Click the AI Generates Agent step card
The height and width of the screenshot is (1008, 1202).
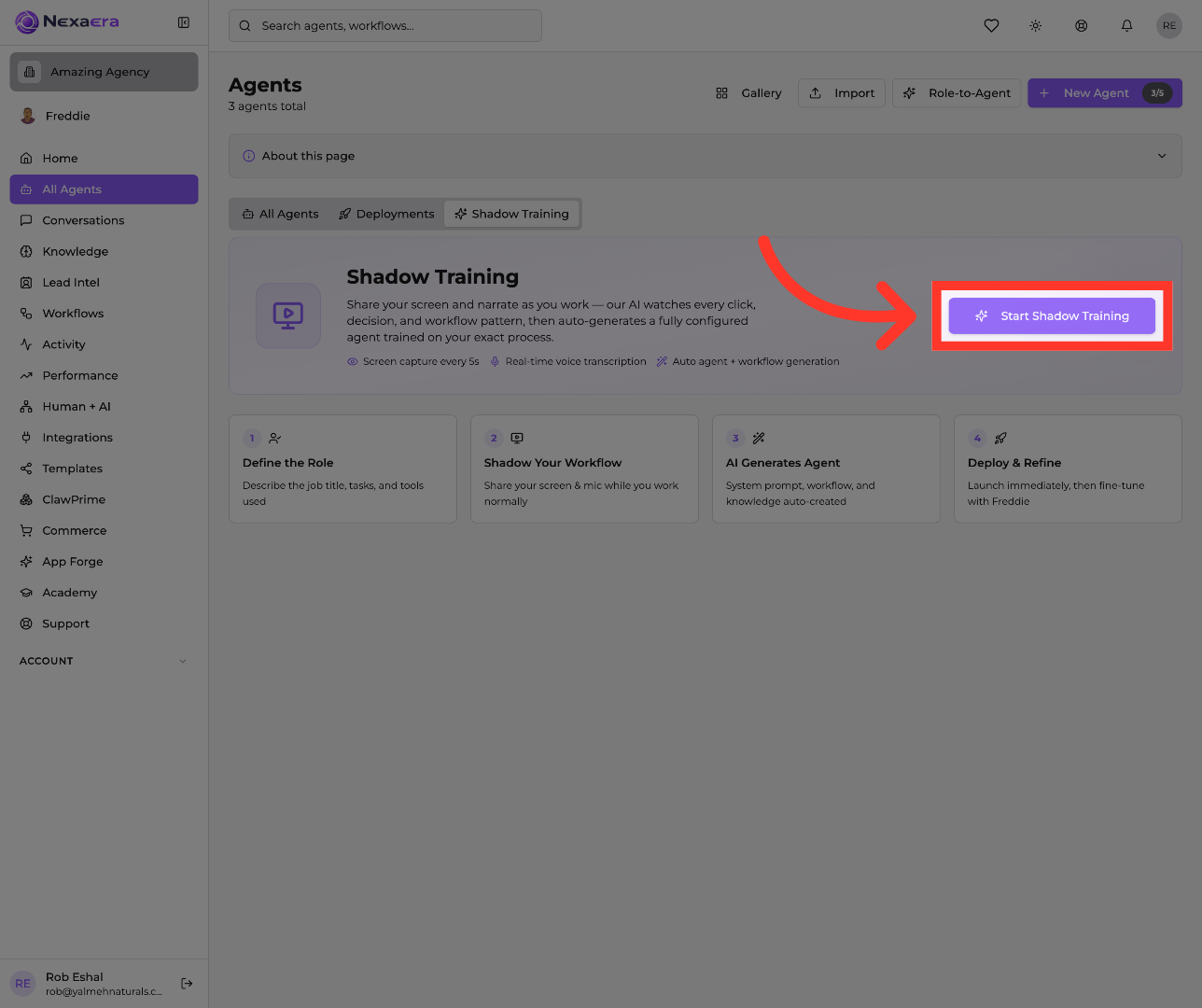pos(826,469)
